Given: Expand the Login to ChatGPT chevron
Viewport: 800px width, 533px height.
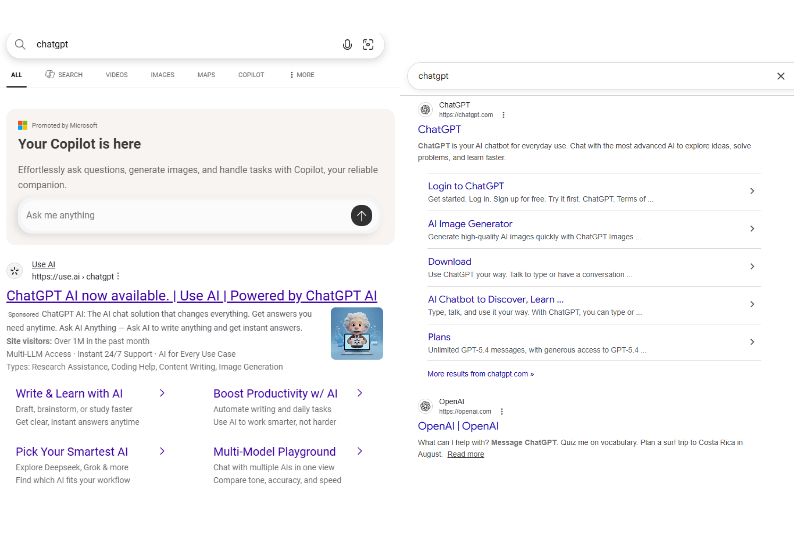Looking at the screenshot, I should pos(752,191).
